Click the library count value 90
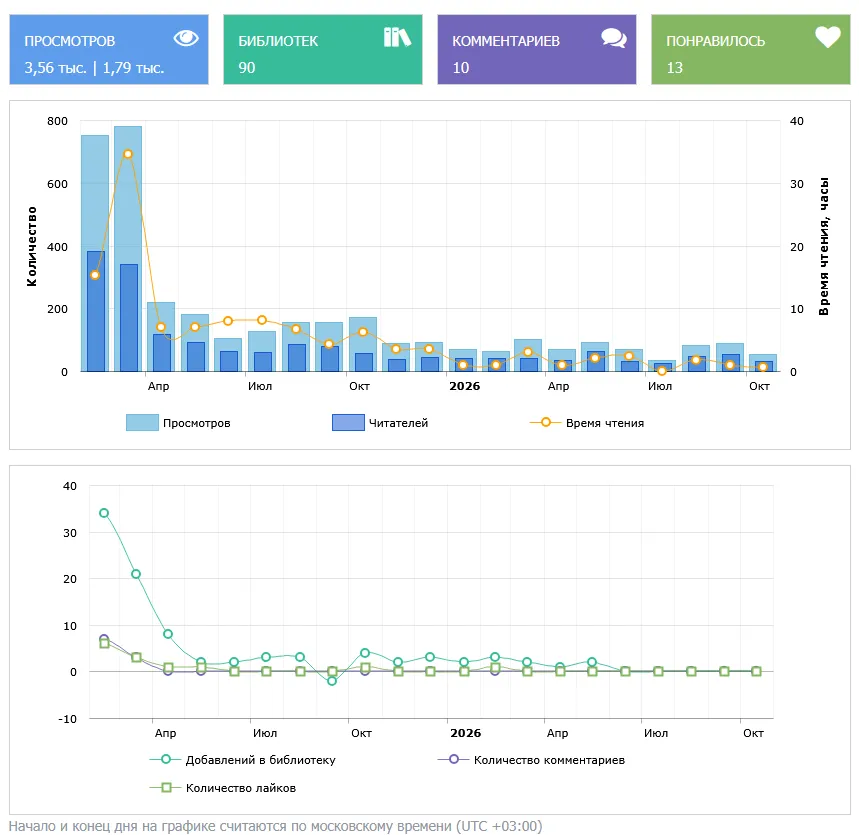The image size is (859, 835). [x=247, y=67]
